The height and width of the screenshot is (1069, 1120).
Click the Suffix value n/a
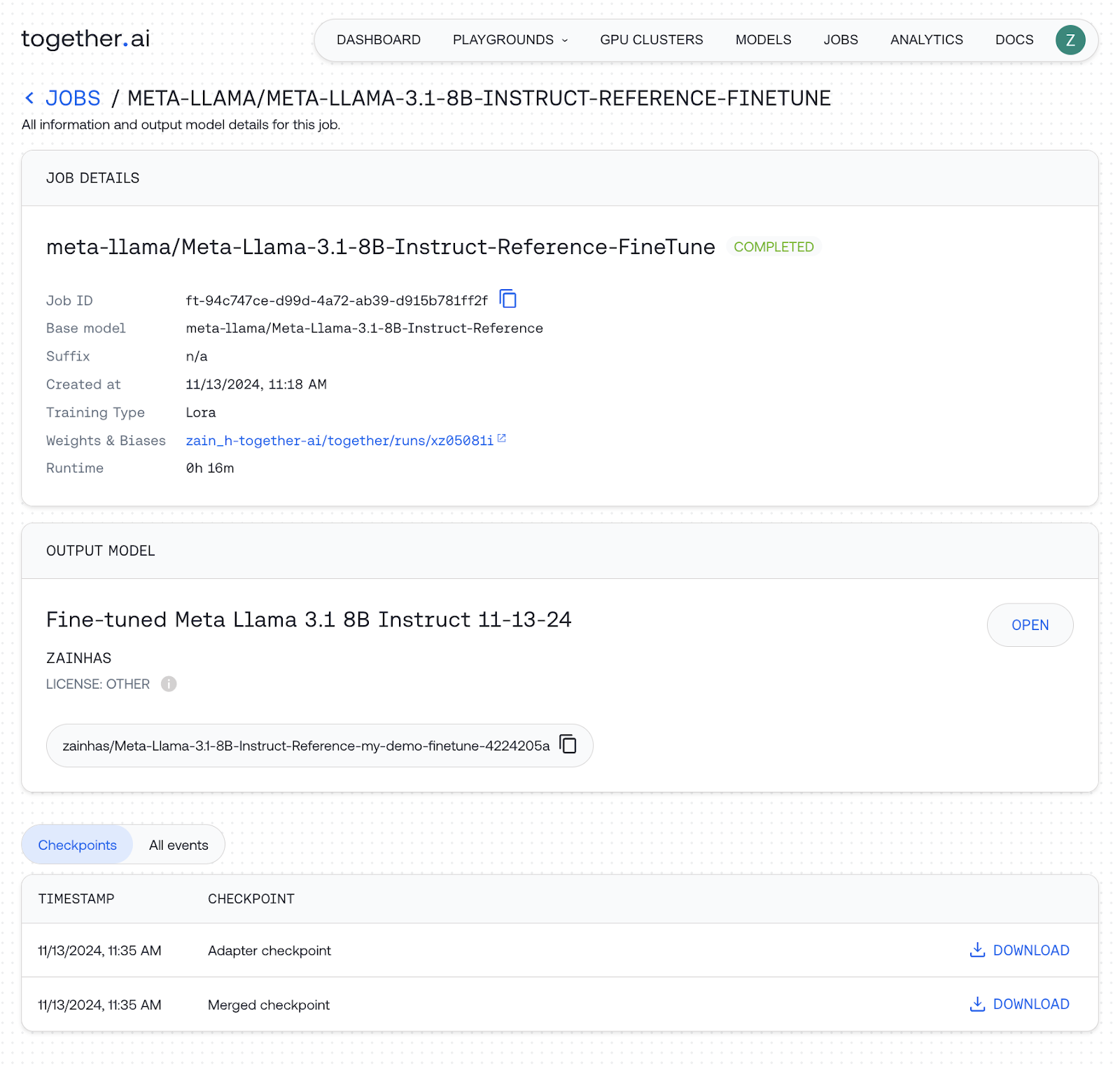(197, 356)
